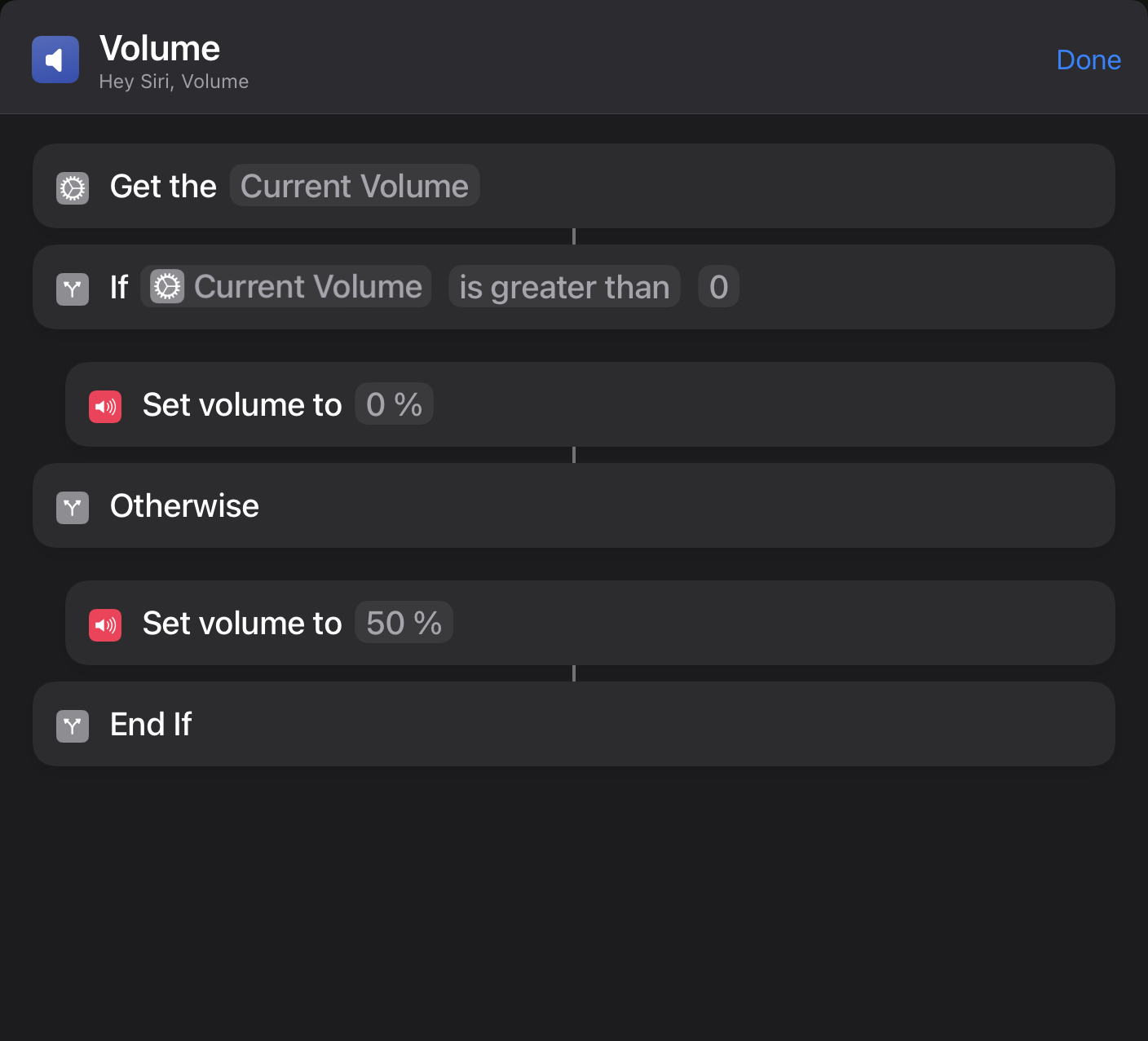Click the Otherwise branch icon
Image resolution: width=1148 pixels, height=1041 pixels.
(x=73, y=507)
